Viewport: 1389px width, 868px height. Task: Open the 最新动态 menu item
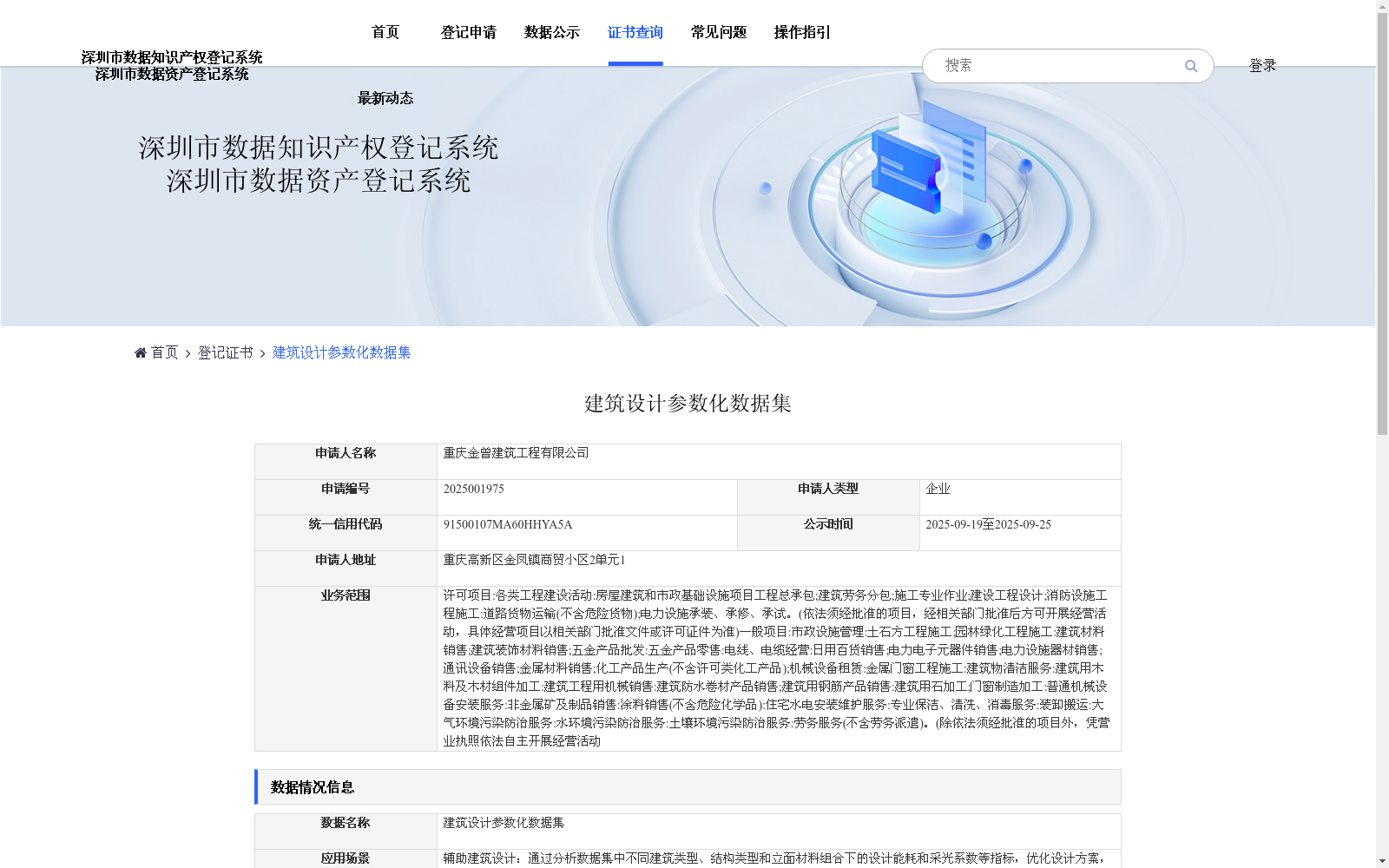tap(385, 98)
